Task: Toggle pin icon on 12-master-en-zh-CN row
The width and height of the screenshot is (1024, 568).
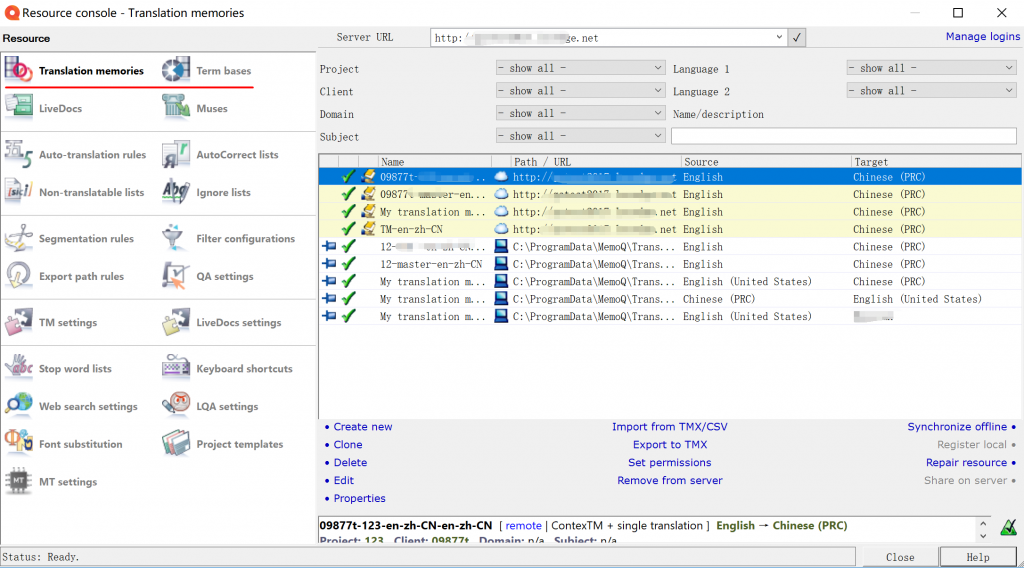Action: pos(328,264)
